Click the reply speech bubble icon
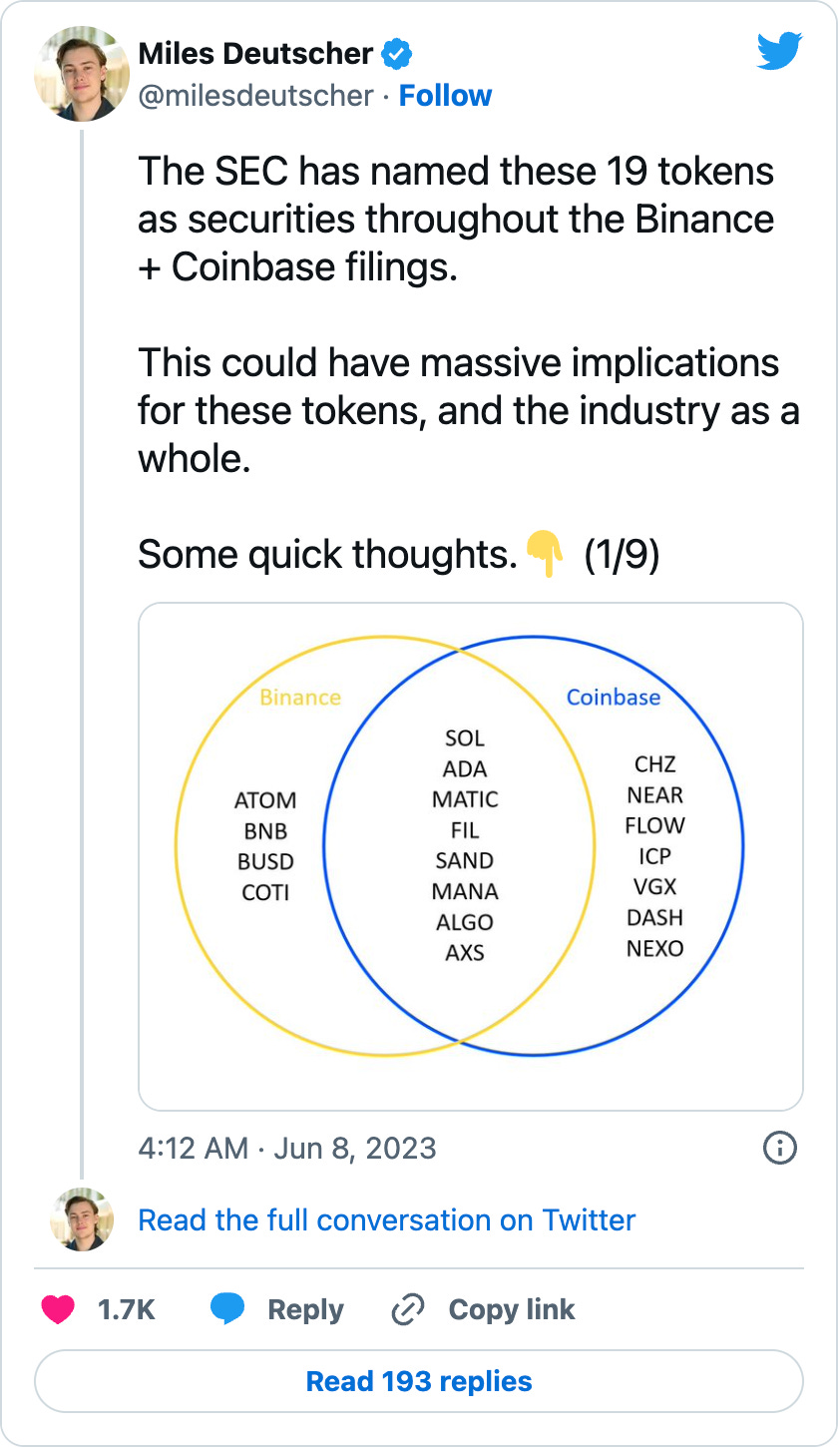Screen dimensions: 840x1447 point(227,1309)
